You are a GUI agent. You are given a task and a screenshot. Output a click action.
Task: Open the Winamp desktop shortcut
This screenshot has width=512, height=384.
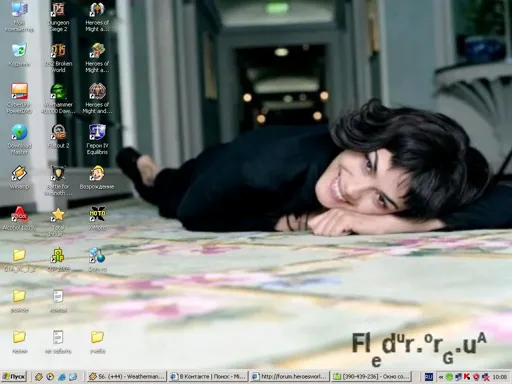(19, 177)
